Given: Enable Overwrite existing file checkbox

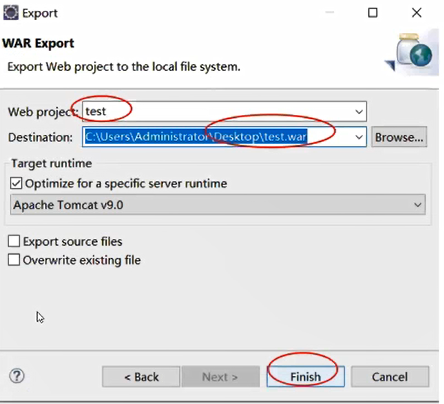Looking at the screenshot, I should (x=14, y=260).
